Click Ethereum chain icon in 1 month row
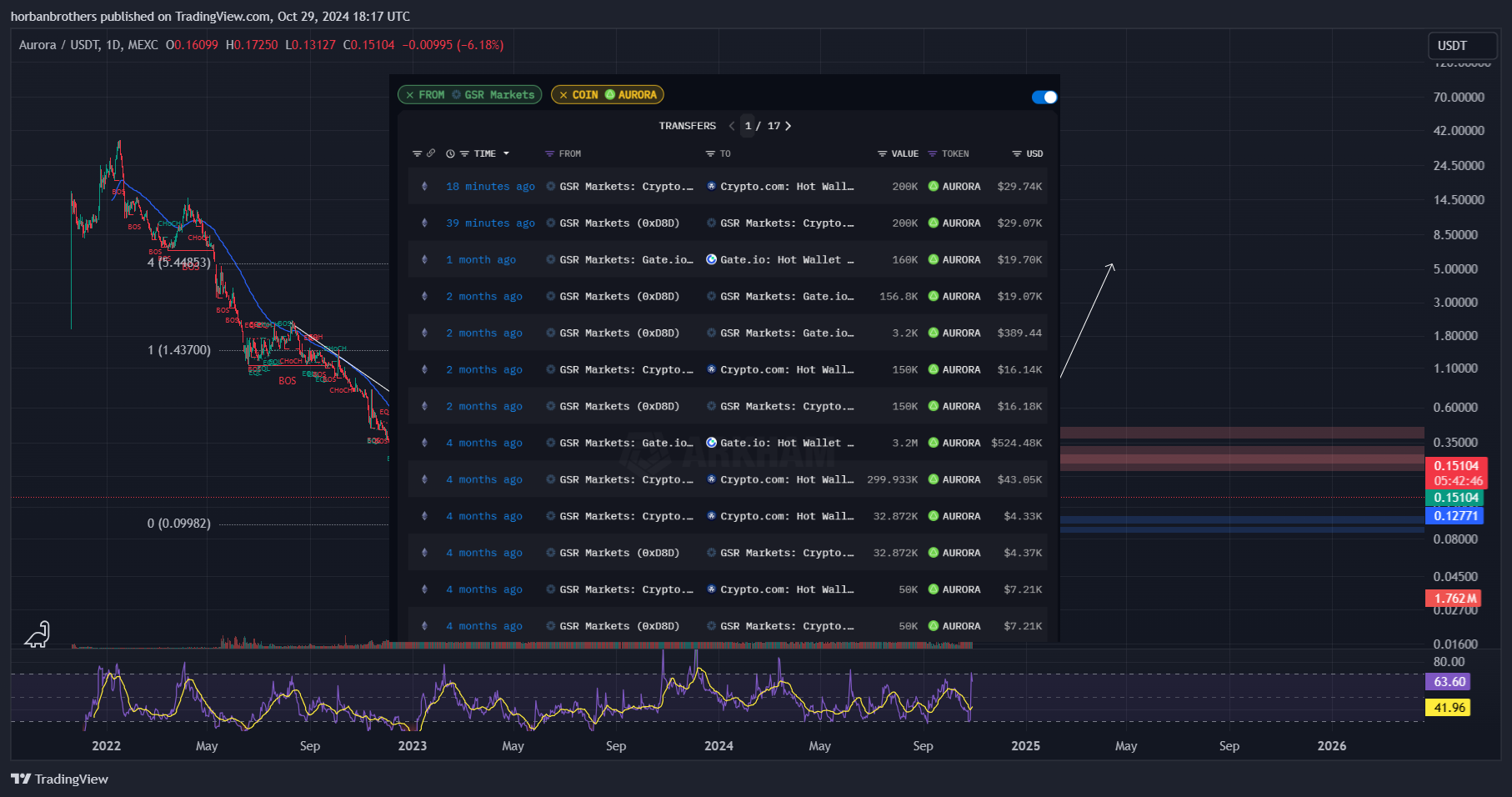The image size is (1512, 797). 424,260
